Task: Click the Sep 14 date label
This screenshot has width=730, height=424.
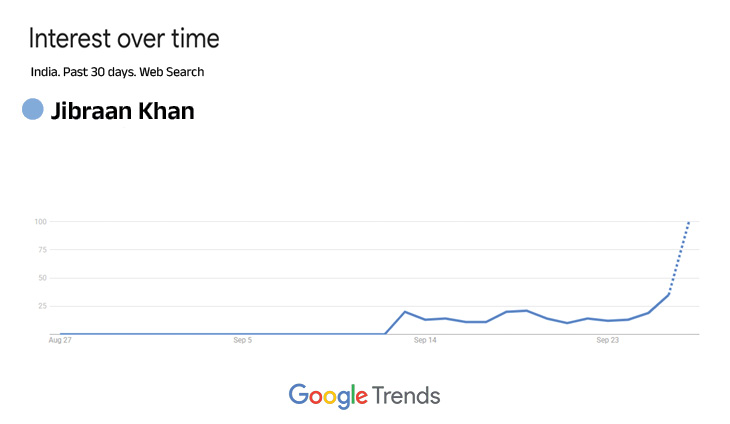Action: coord(425,341)
